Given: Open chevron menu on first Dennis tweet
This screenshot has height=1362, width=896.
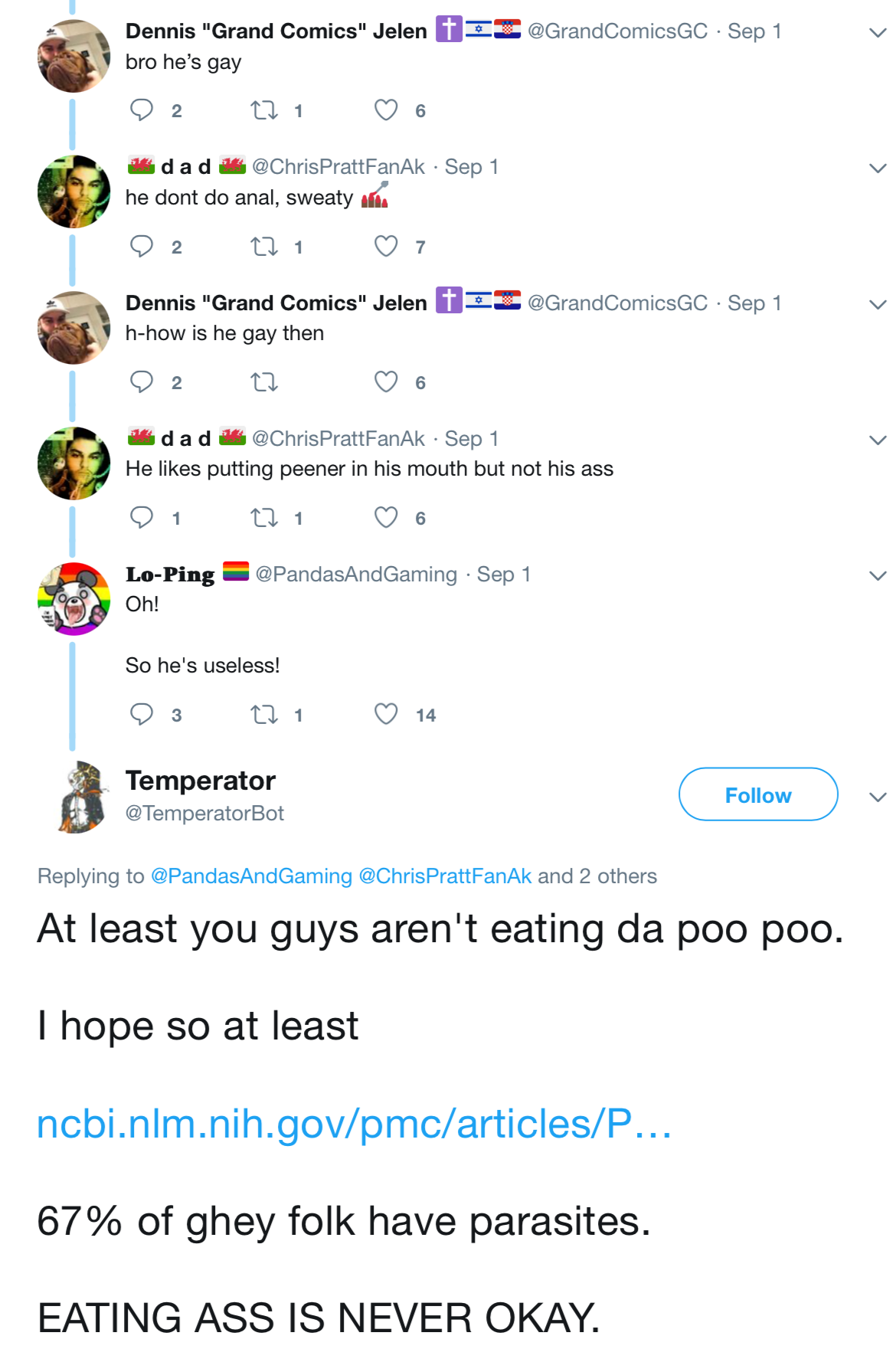Looking at the screenshot, I should coord(878,33).
